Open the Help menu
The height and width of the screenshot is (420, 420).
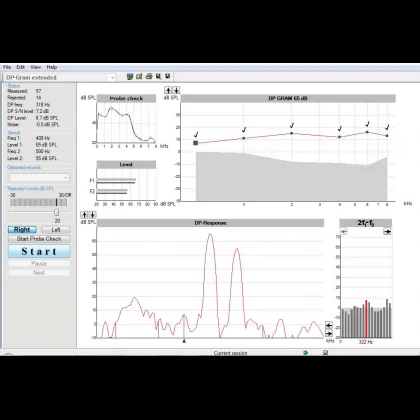(52, 67)
